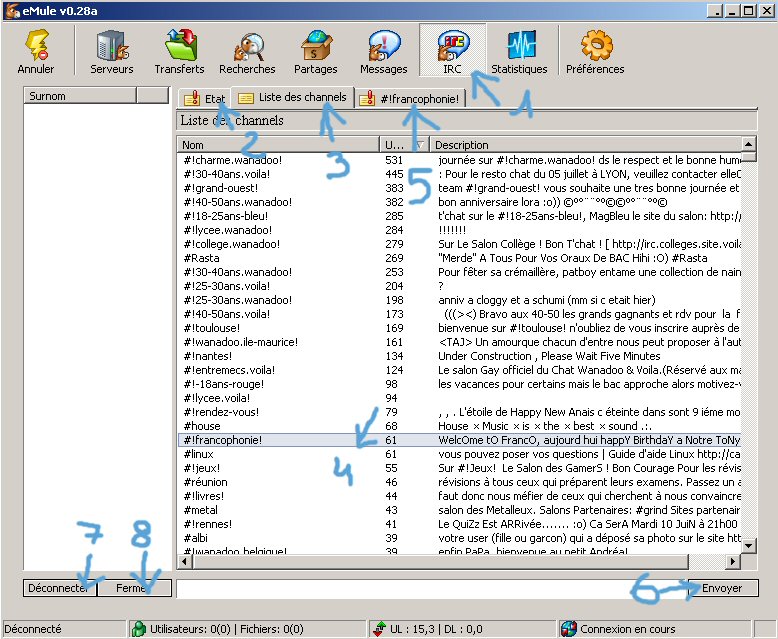
Task: Select channel #!25-30ans.wanadoo!
Action: [x=459, y=300]
